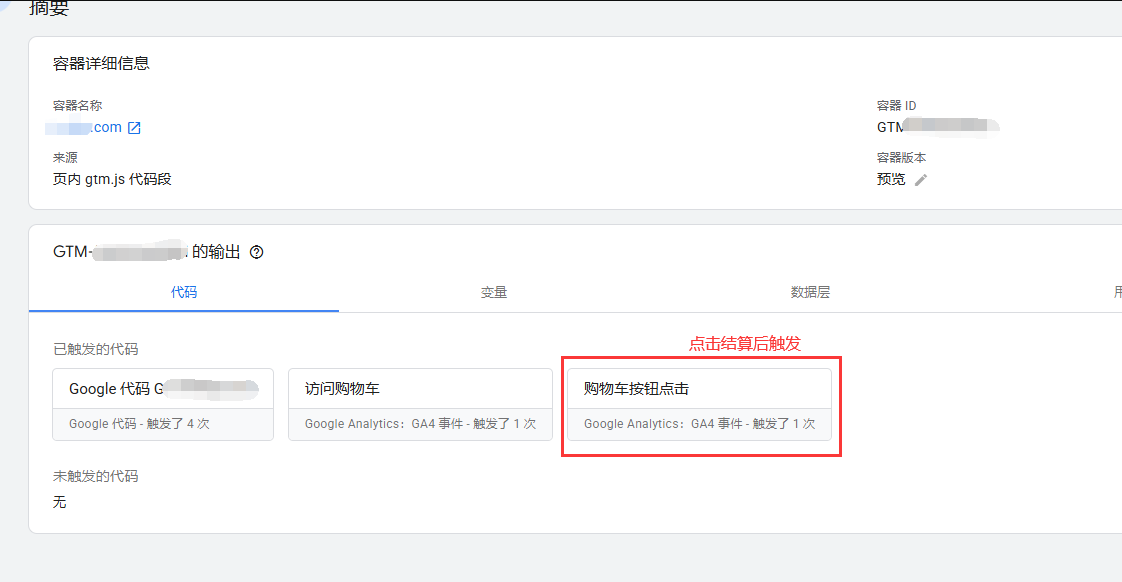
Task: Click the Google 代码 - 触发了 4 次 text
Action: [x=139, y=424]
